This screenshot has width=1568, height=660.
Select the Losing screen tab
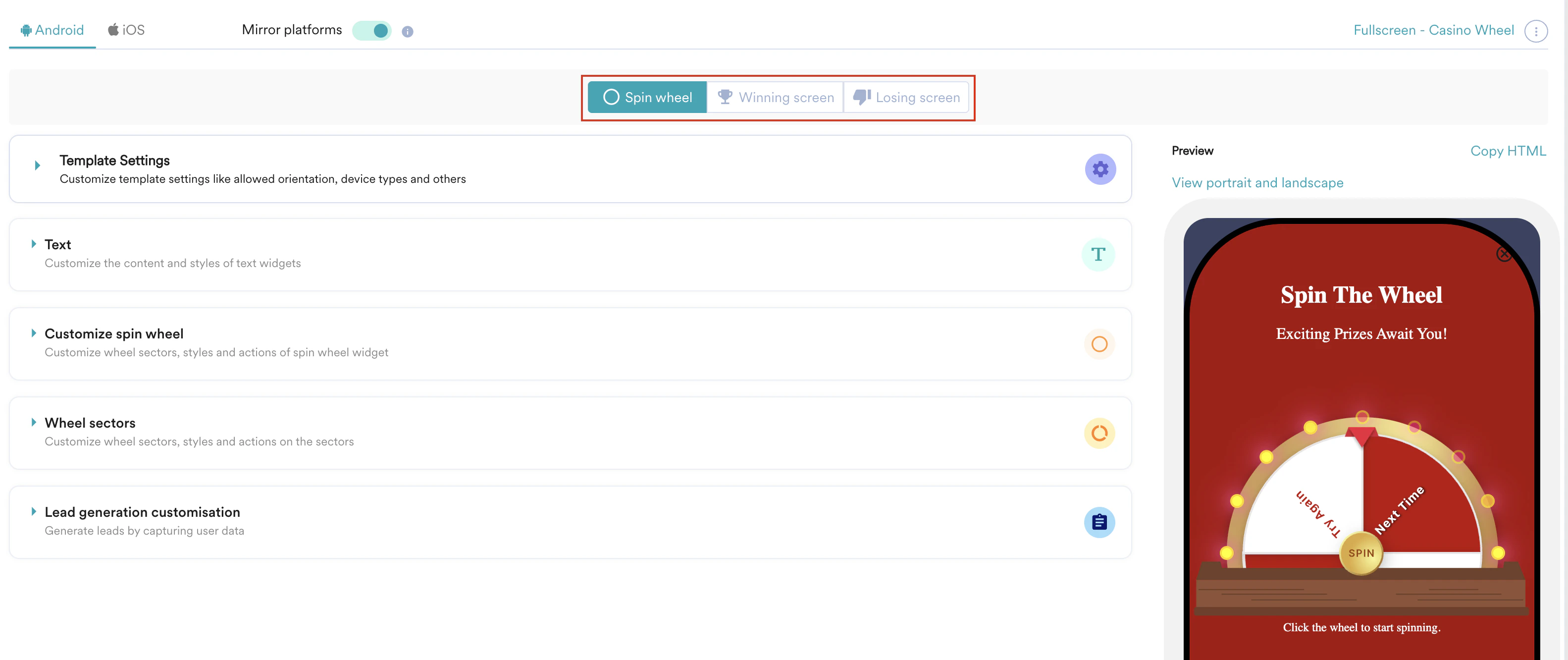pos(906,98)
